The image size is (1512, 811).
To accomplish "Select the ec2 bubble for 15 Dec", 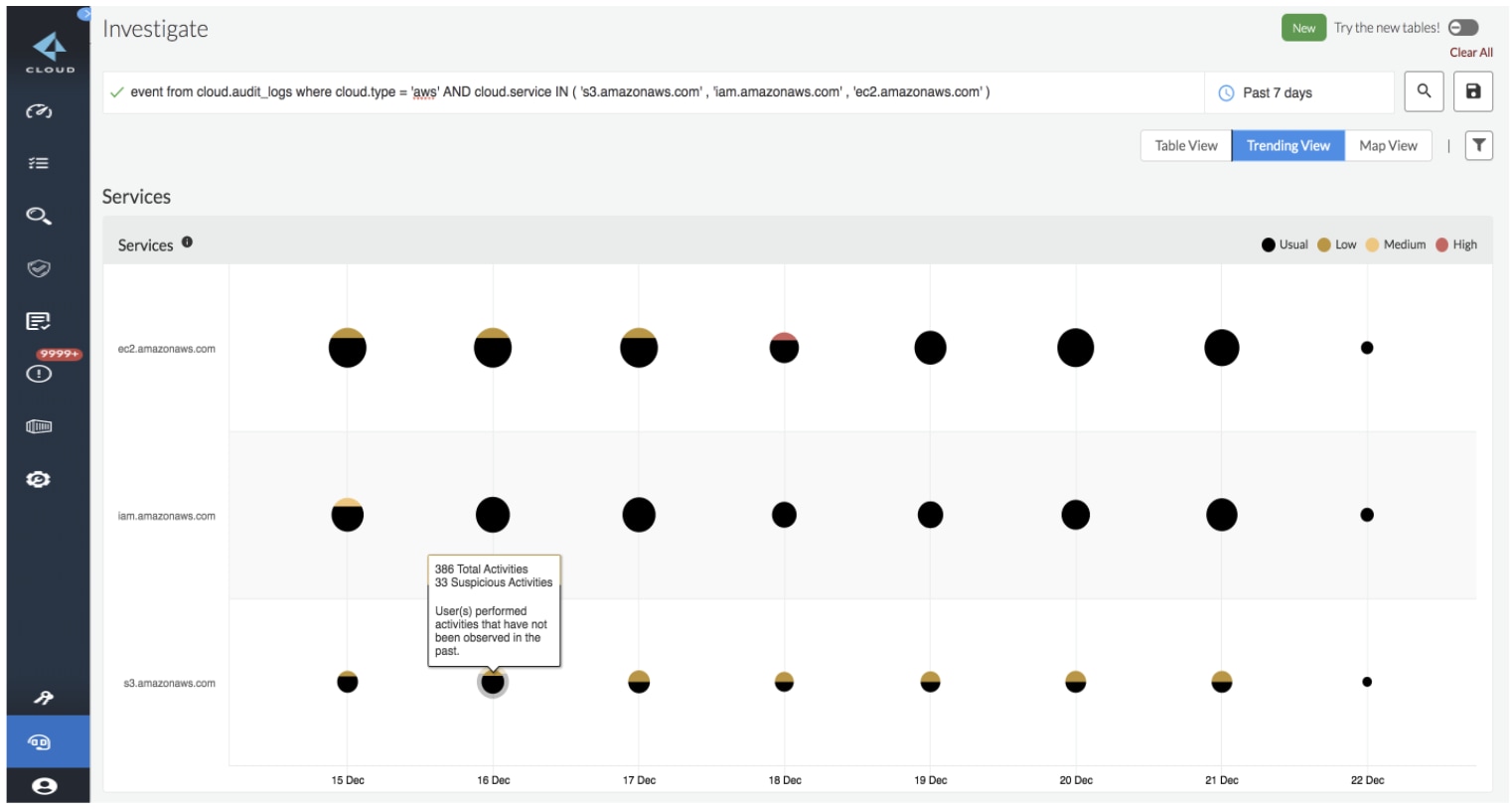I will coord(348,348).
